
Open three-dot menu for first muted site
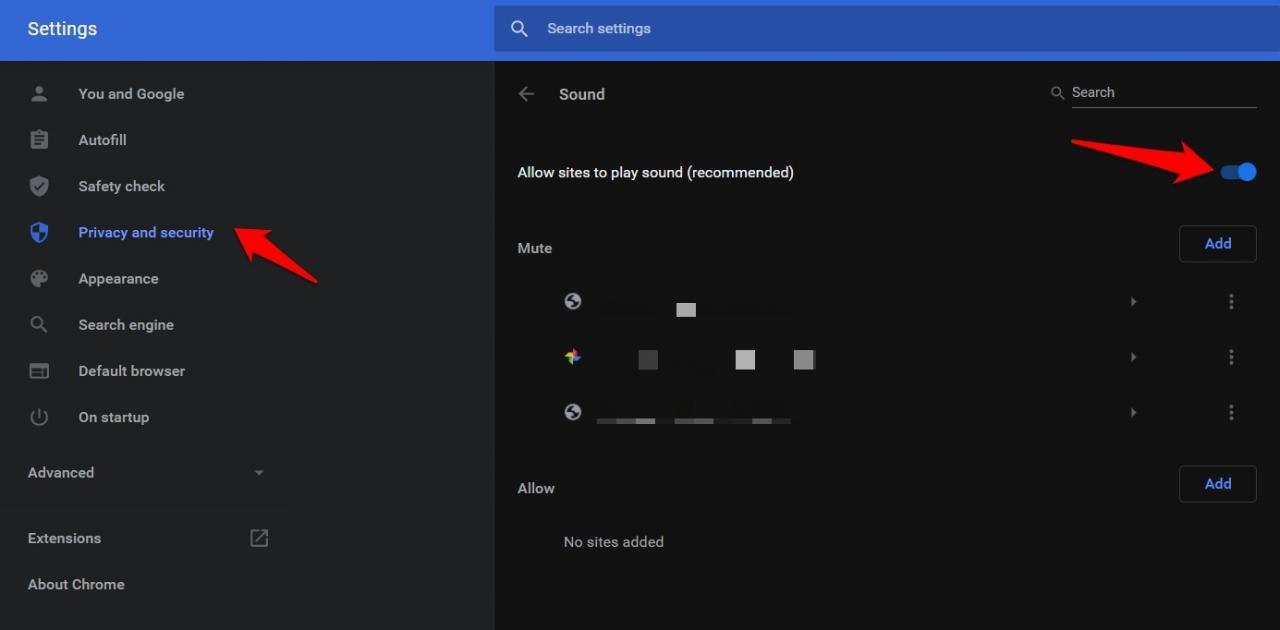[1231, 302]
